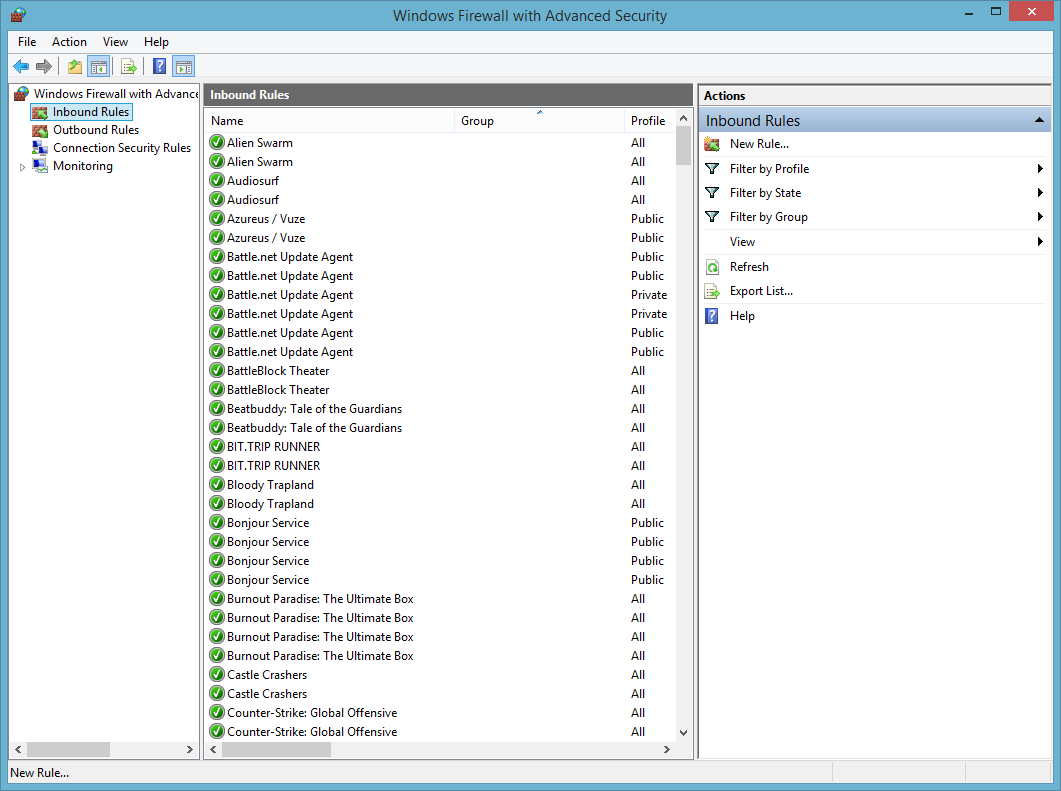Image resolution: width=1061 pixels, height=791 pixels.
Task: Toggle the Show/Hide Console Tree icon
Action: pyautogui.click(x=99, y=66)
